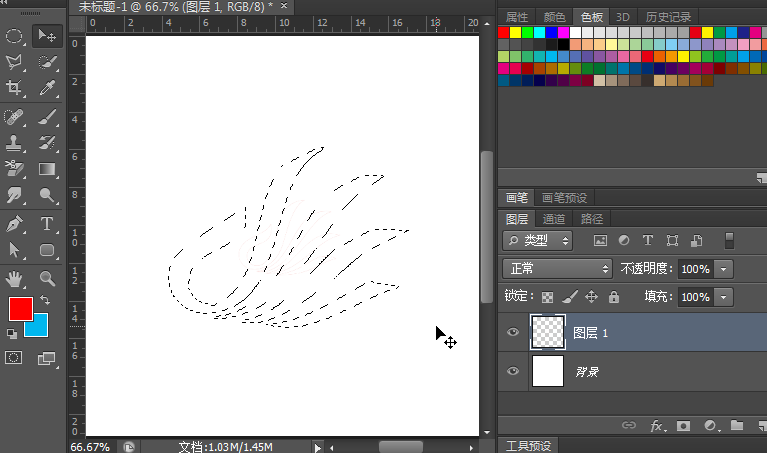The height and width of the screenshot is (453, 767).
Task: Switch to the 通道 tab
Action: pyautogui.click(x=554, y=219)
